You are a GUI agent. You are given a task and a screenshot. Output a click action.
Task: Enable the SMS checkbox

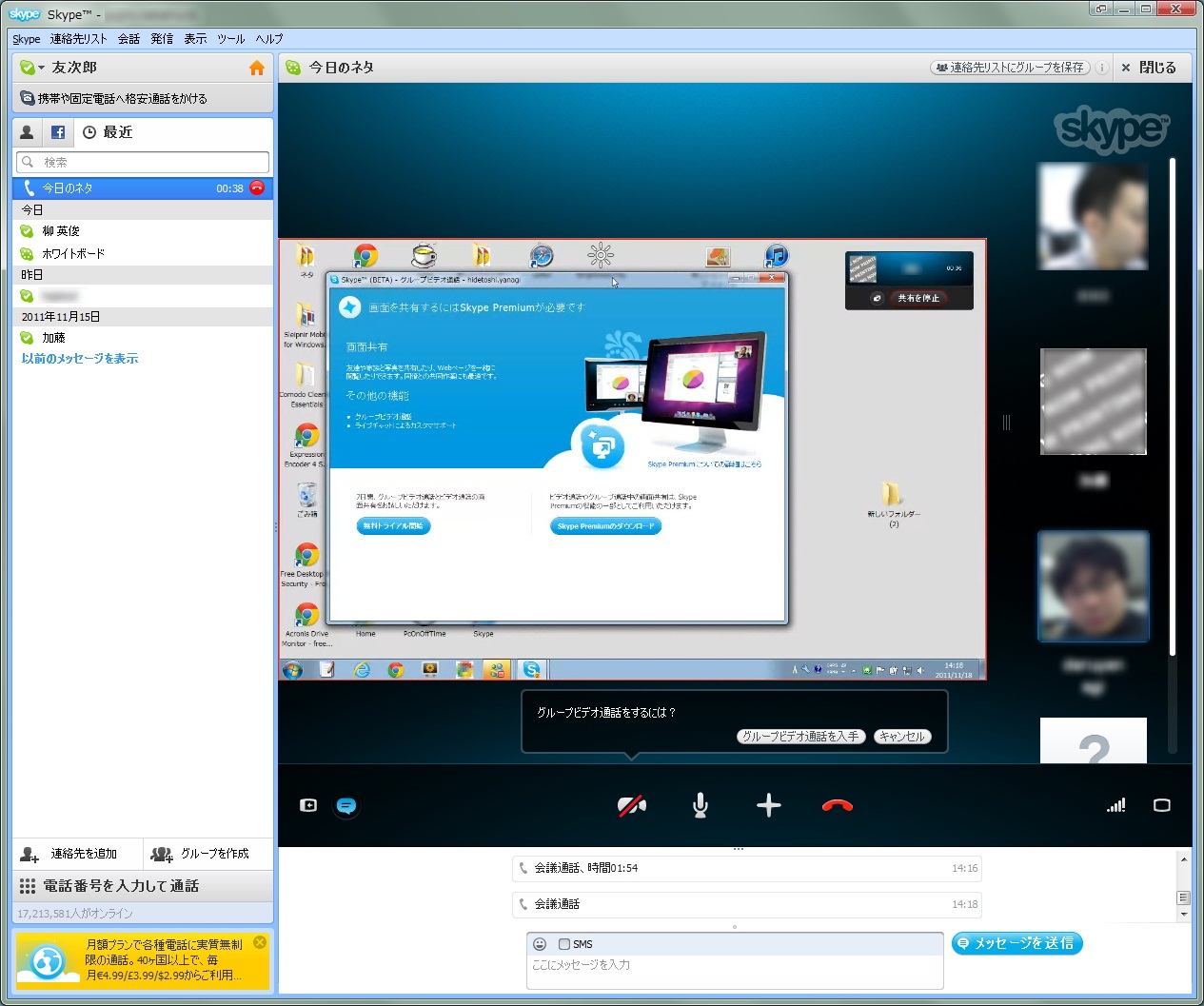tap(564, 944)
